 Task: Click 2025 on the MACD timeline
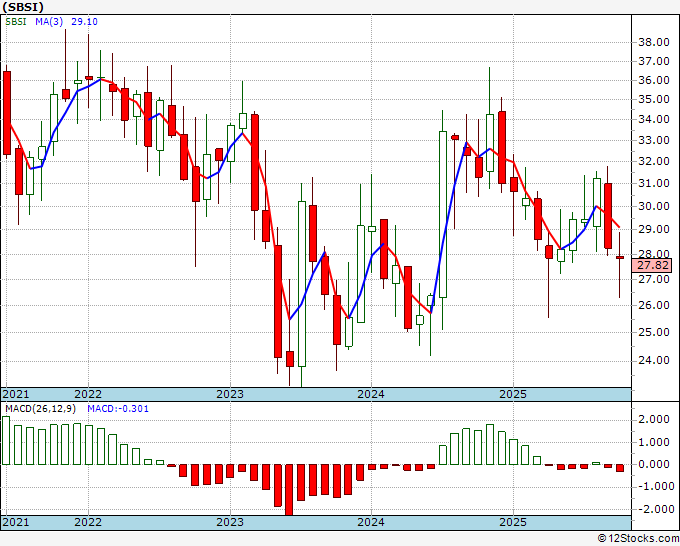click(513, 522)
